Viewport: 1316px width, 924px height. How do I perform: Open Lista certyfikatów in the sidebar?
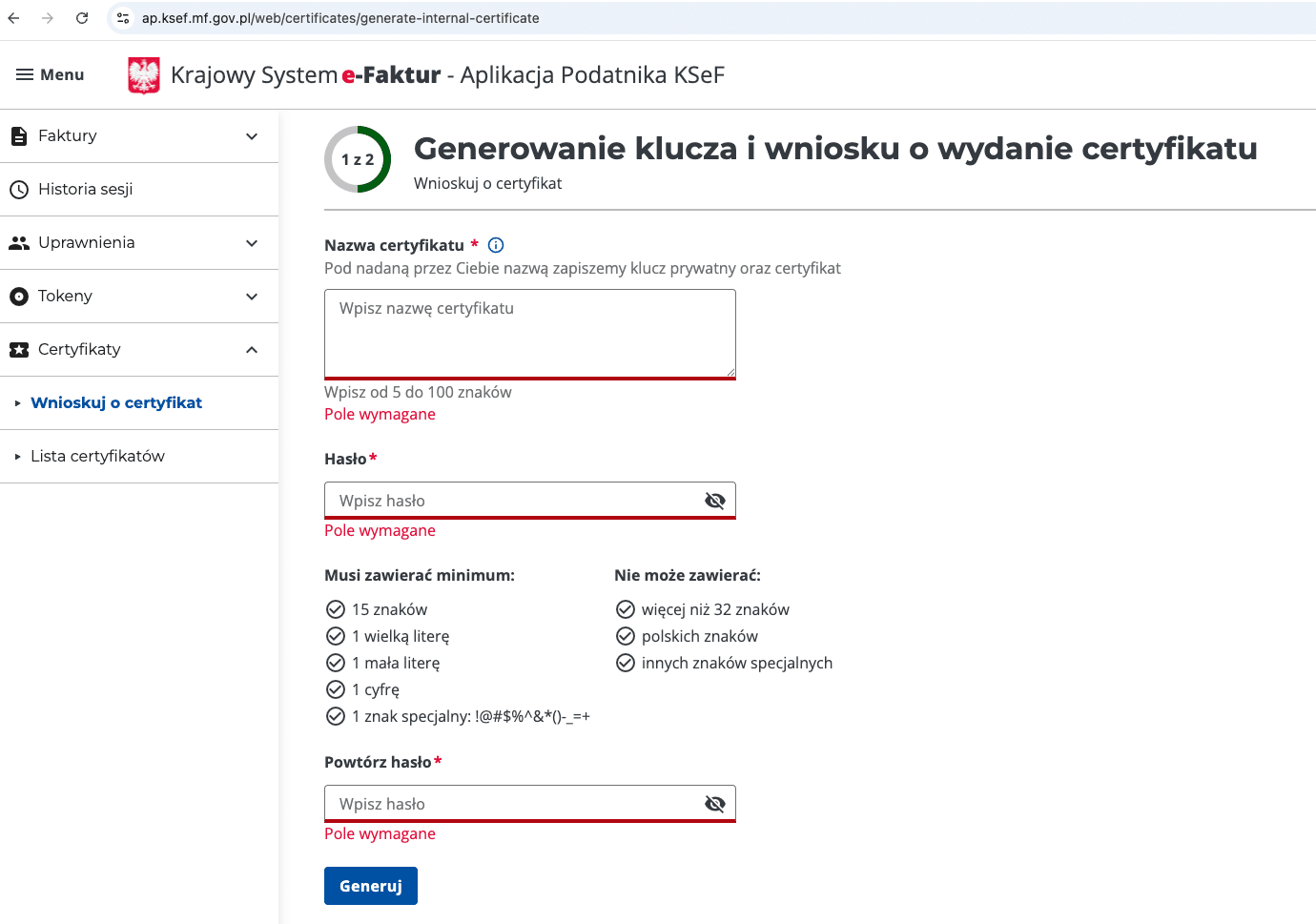click(97, 456)
